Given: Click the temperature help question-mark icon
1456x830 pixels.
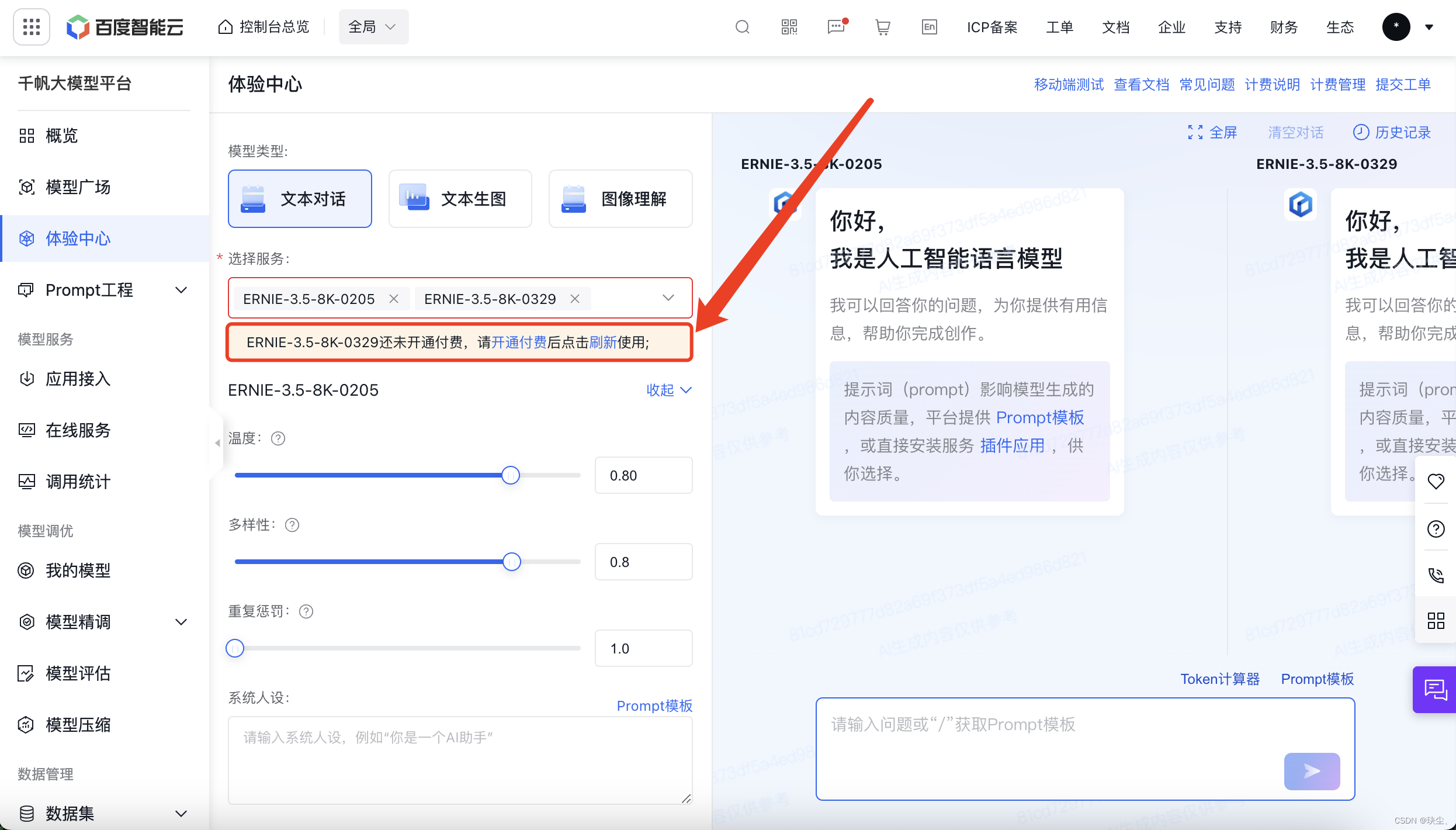Looking at the screenshot, I should (278, 438).
